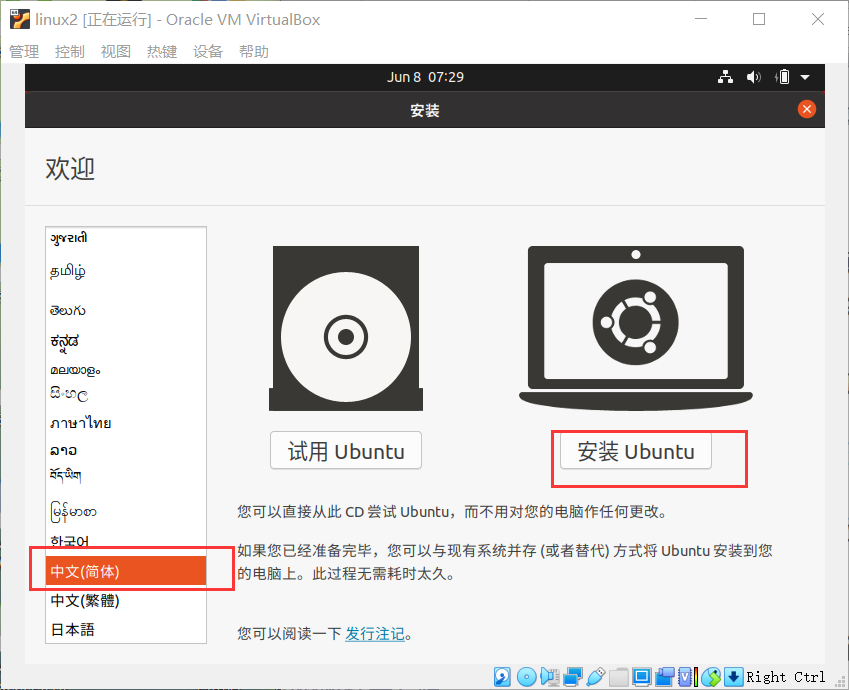Click the CD disc illustration

tap(346, 328)
